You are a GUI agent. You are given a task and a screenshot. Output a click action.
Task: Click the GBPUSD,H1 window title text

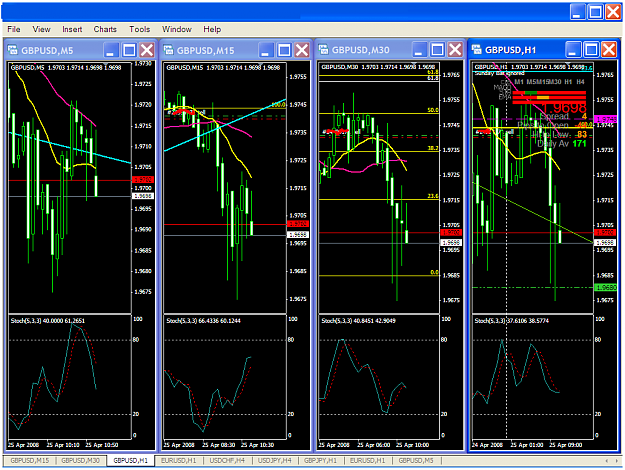point(510,50)
